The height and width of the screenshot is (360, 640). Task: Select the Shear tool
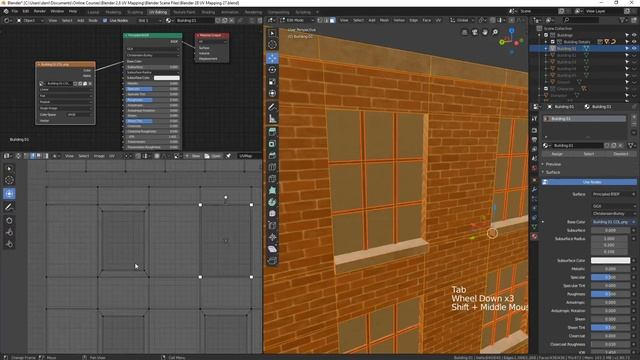(272, 249)
